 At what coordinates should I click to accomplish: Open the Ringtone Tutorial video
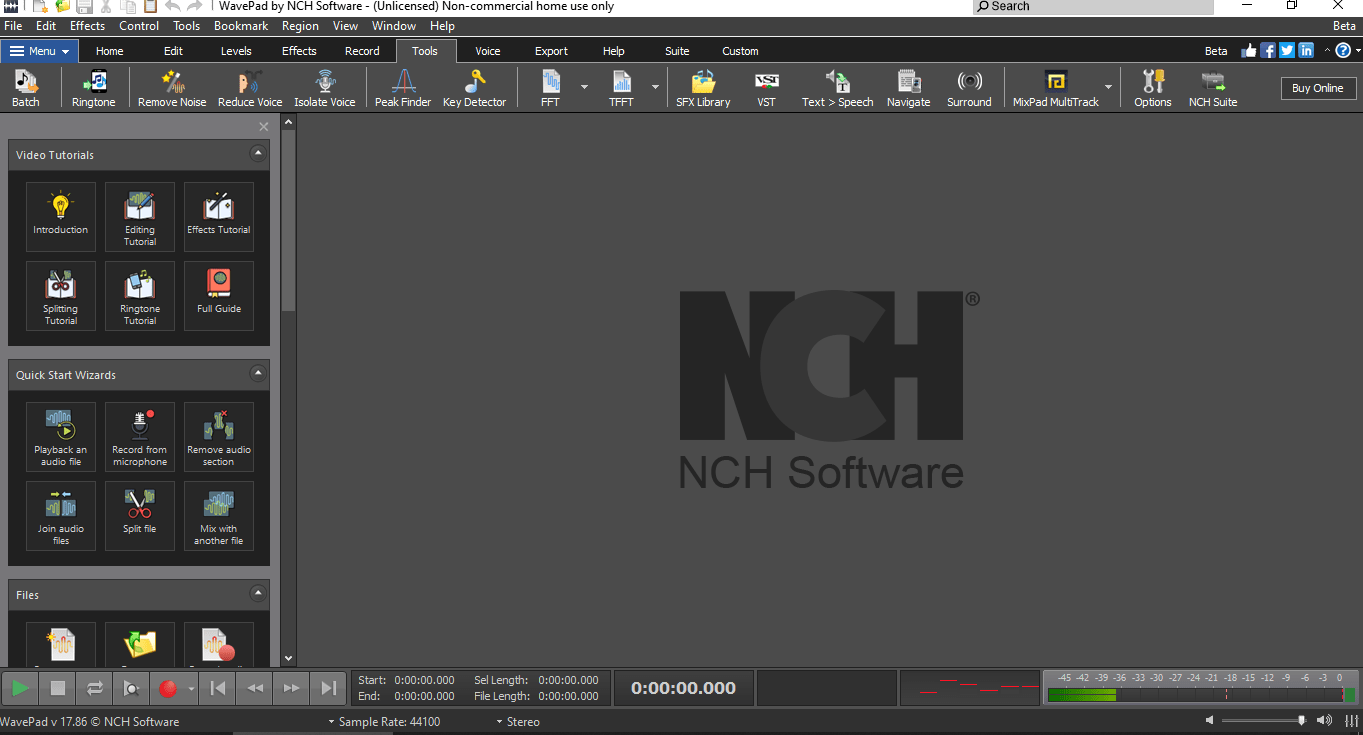[x=140, y=295]
